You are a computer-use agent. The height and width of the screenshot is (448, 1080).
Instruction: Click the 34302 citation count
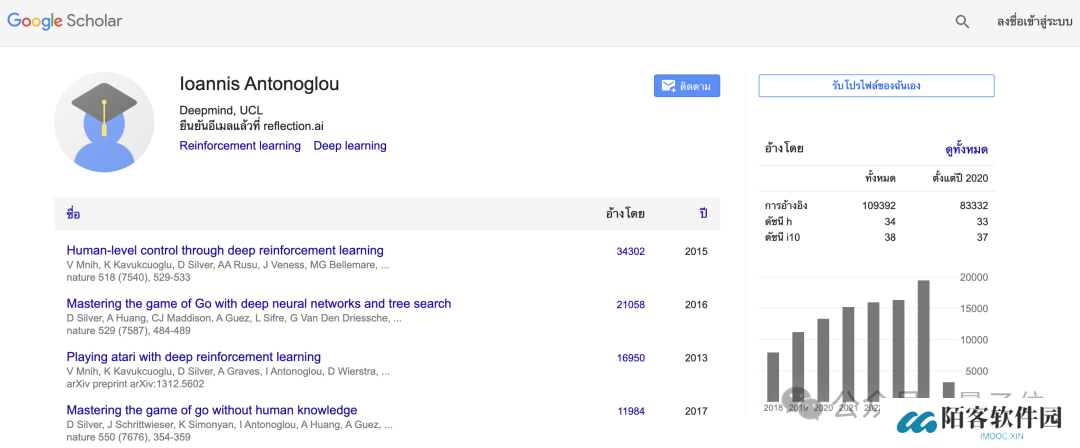pos(630,252)
